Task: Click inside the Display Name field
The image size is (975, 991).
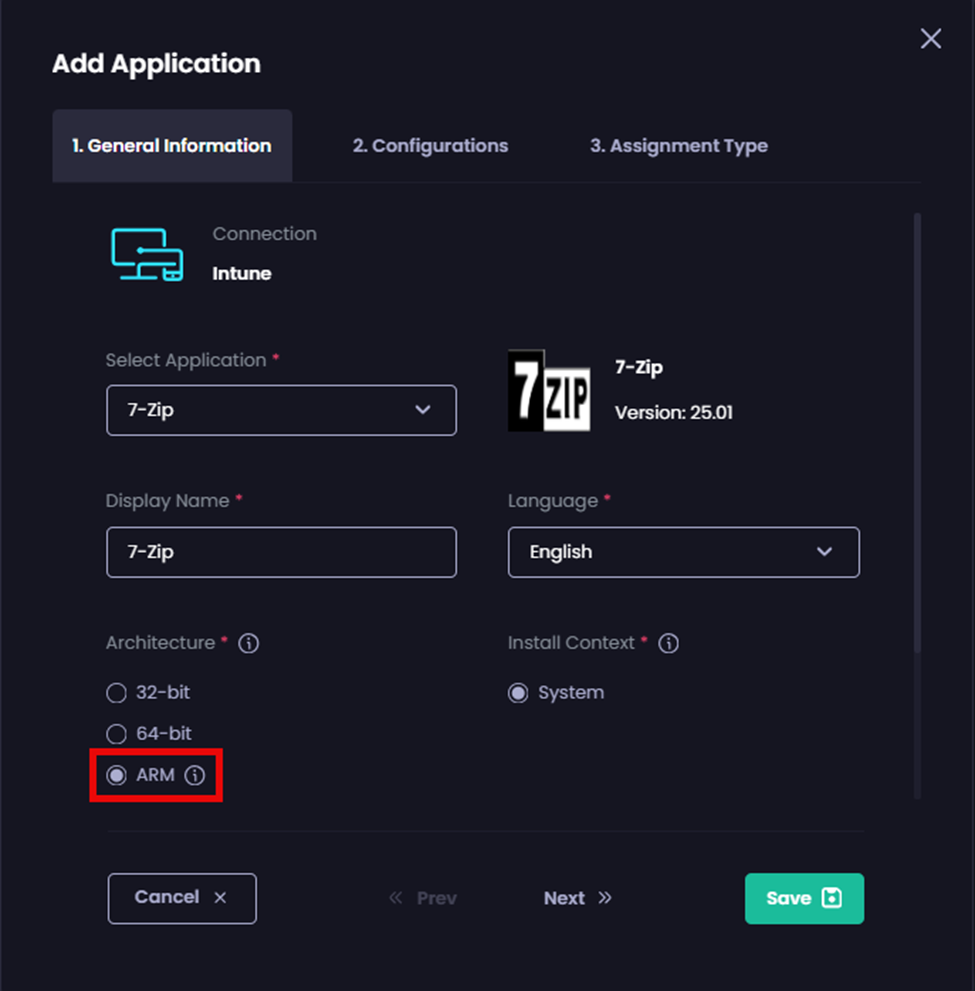Action: point(281,552)
